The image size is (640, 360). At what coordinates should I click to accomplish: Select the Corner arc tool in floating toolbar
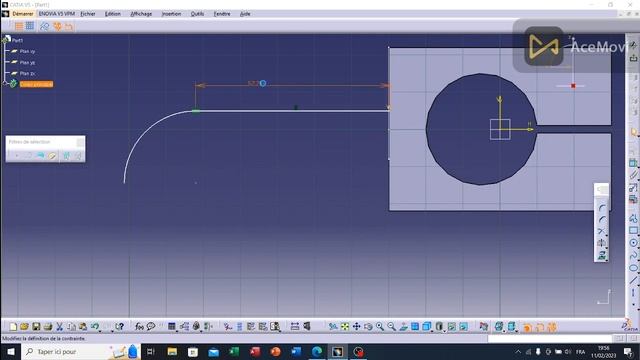[x=602, y=208]
